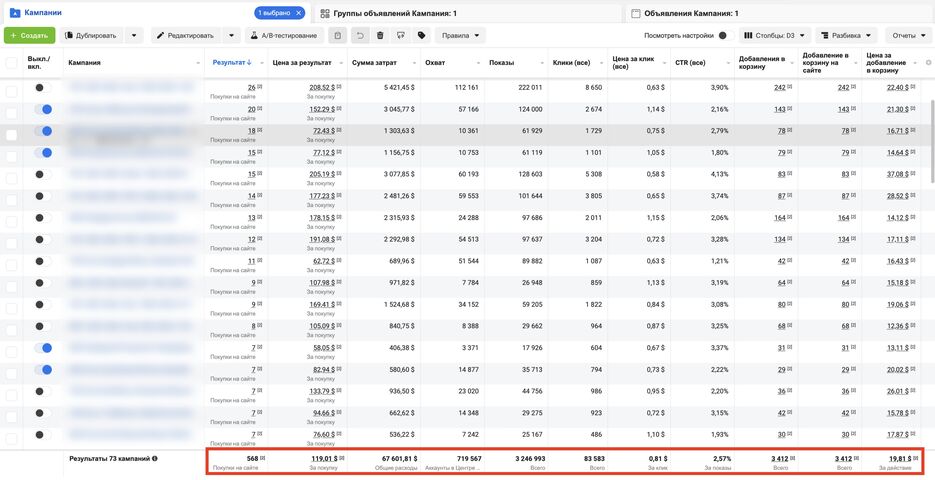The width and height of the screenshot is (935, 480).
Task: Click the green 'Создать' button
Action: click(x=29, y=35)
